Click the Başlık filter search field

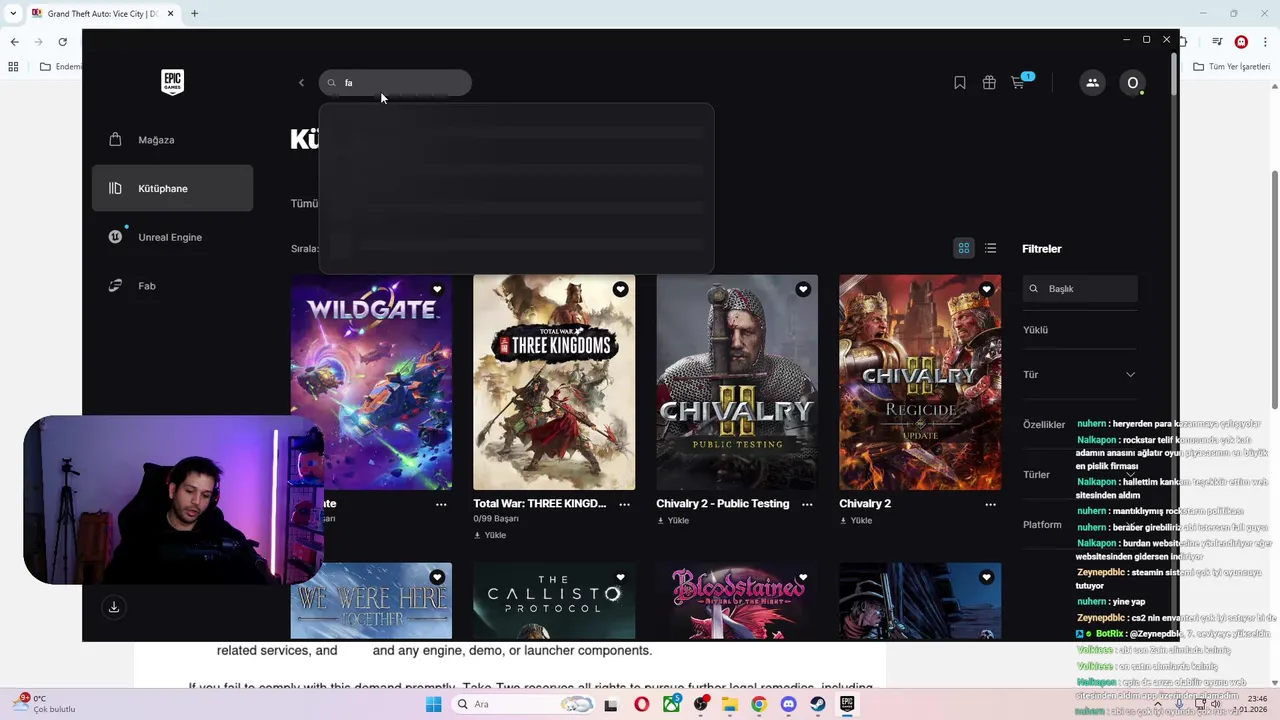[1080, 289]
